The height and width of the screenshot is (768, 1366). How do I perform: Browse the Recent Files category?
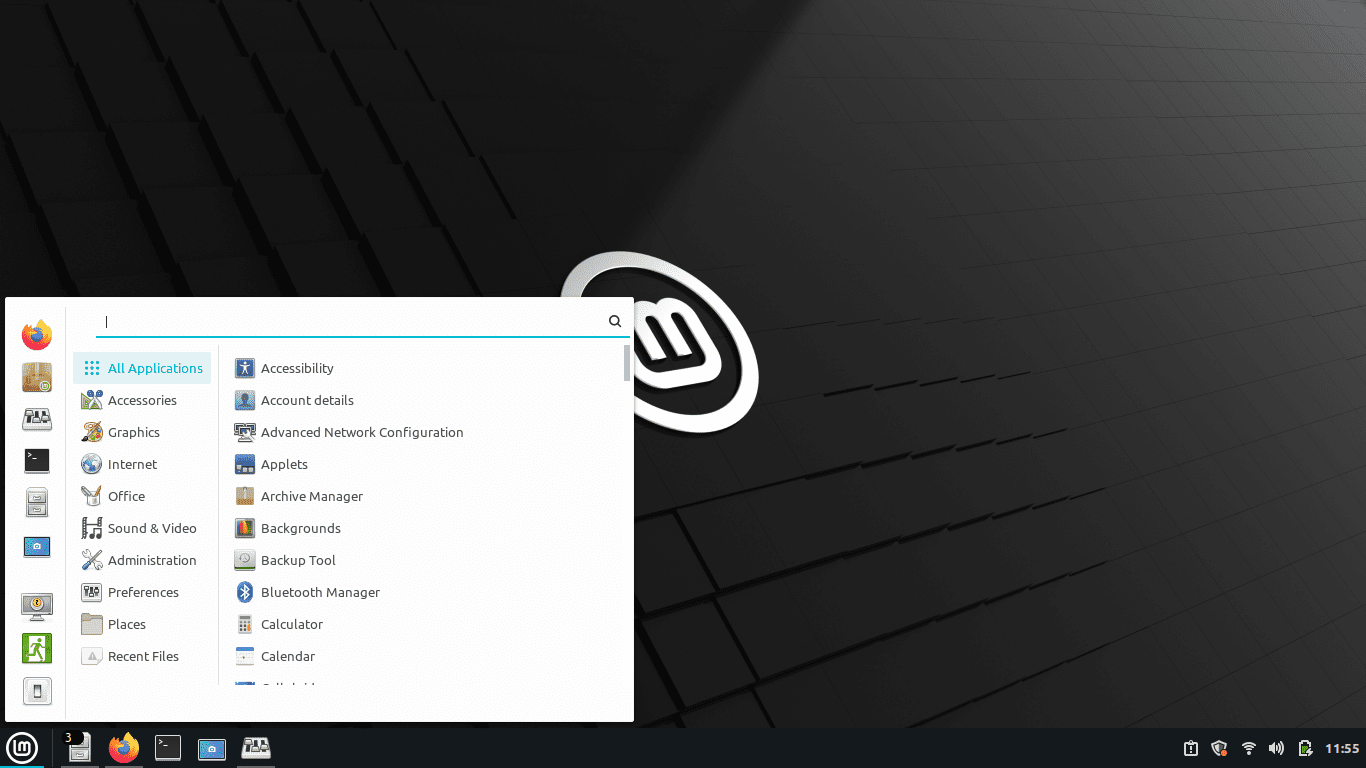point(143,656)
